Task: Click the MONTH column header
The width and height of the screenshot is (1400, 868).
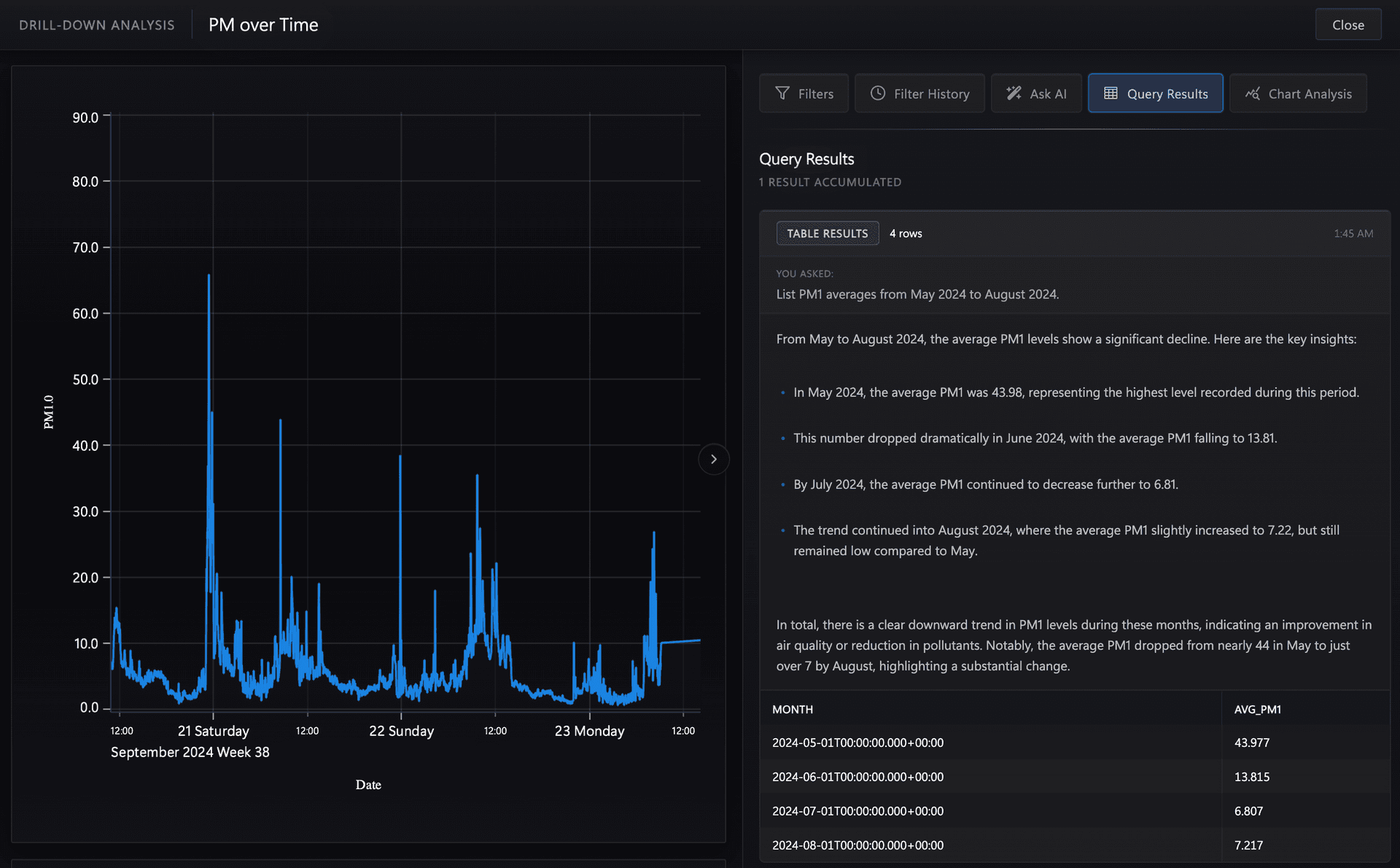Action: pos(793,710)
